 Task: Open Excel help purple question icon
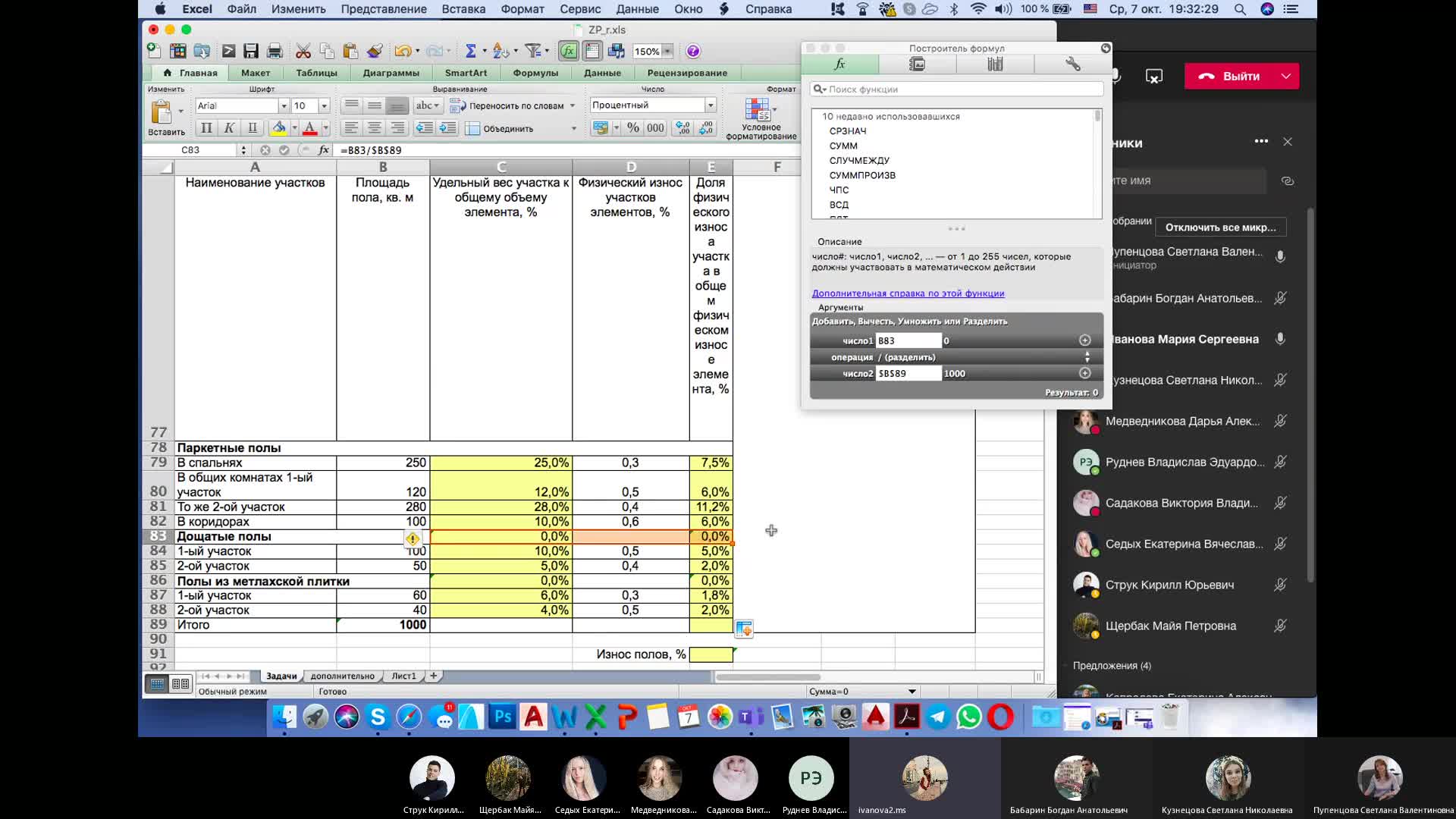(692, 52)
